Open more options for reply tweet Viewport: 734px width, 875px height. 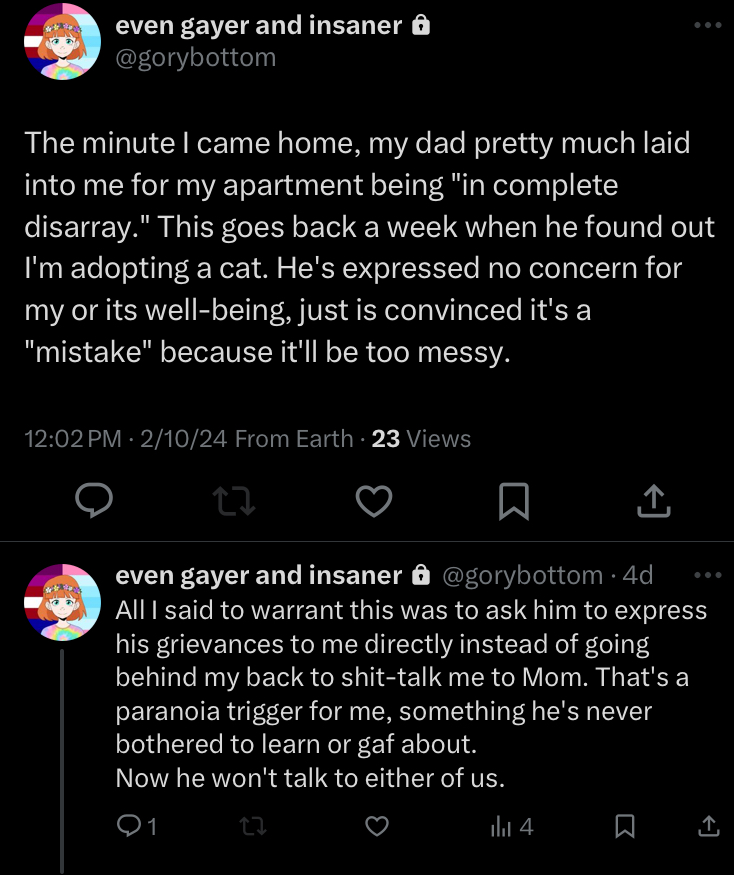pos(708,575)
